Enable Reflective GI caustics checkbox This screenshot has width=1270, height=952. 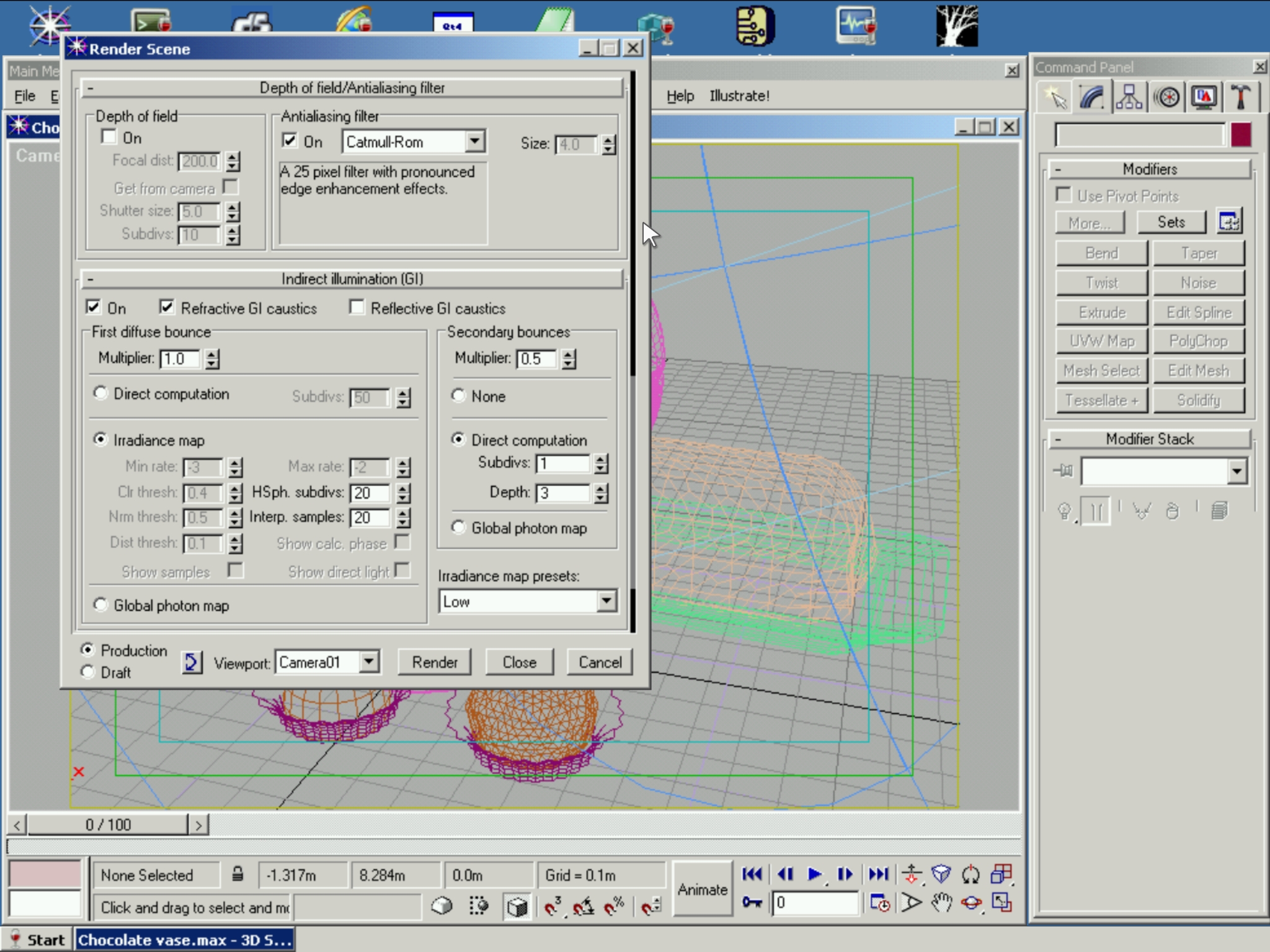pos(357,307)
